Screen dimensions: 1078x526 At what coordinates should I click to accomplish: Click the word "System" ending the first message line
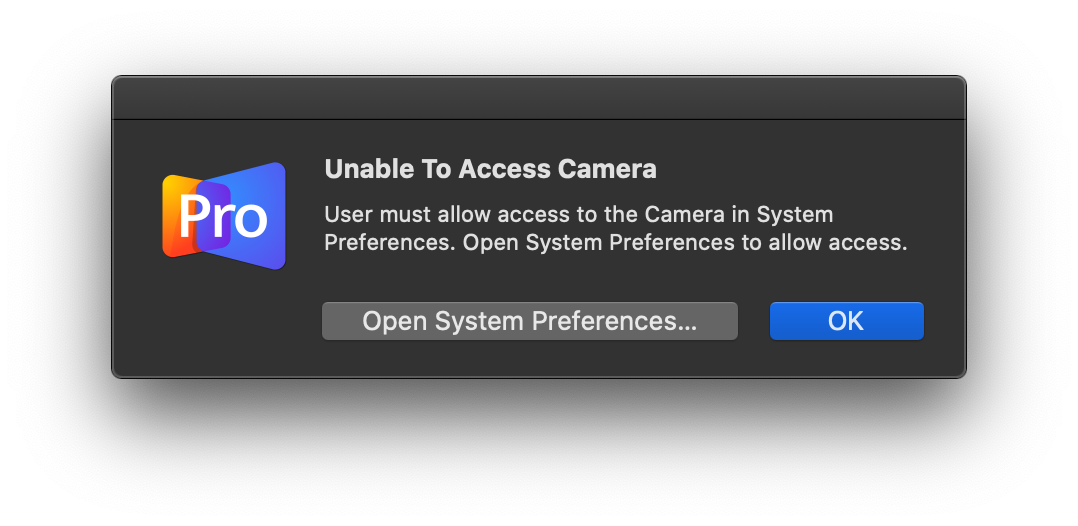[x=795, y=215]
